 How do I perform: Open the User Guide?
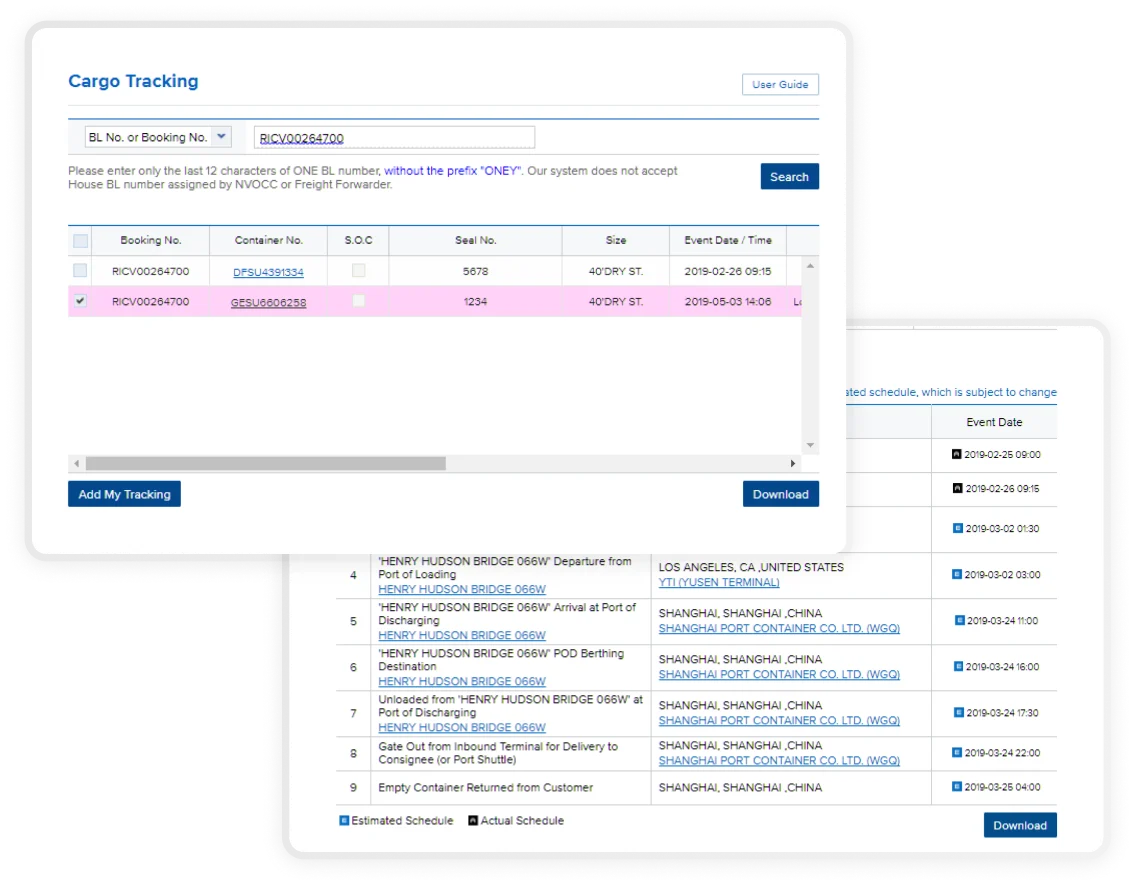tap(780, 85)
